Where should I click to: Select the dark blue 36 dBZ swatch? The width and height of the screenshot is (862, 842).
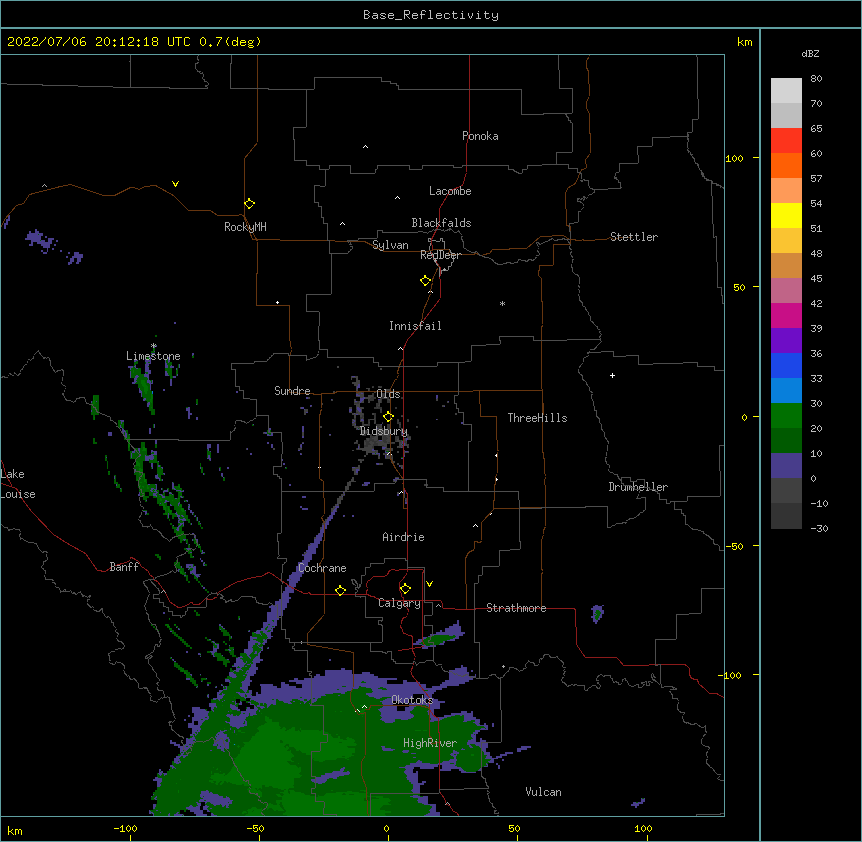tap(786, 365)
